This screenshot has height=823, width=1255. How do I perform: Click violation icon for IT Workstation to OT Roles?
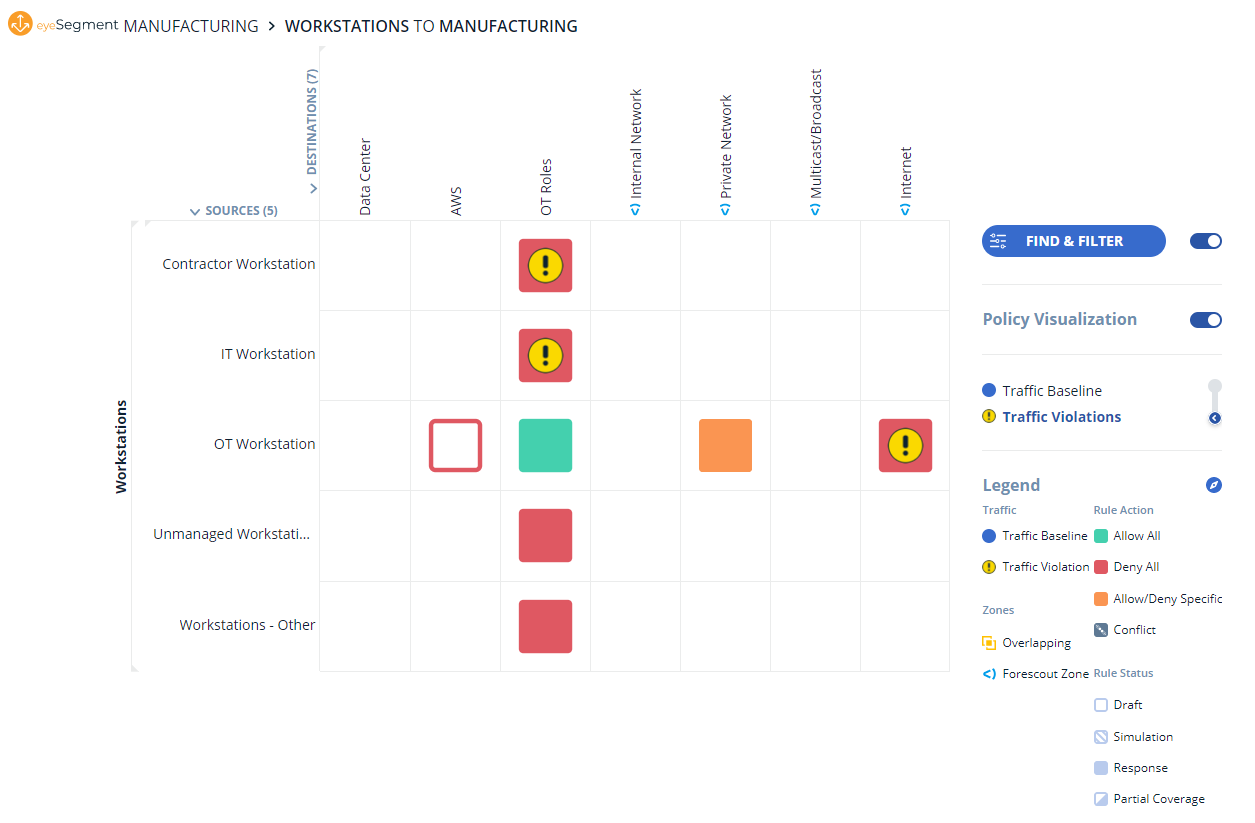point(545,355)
